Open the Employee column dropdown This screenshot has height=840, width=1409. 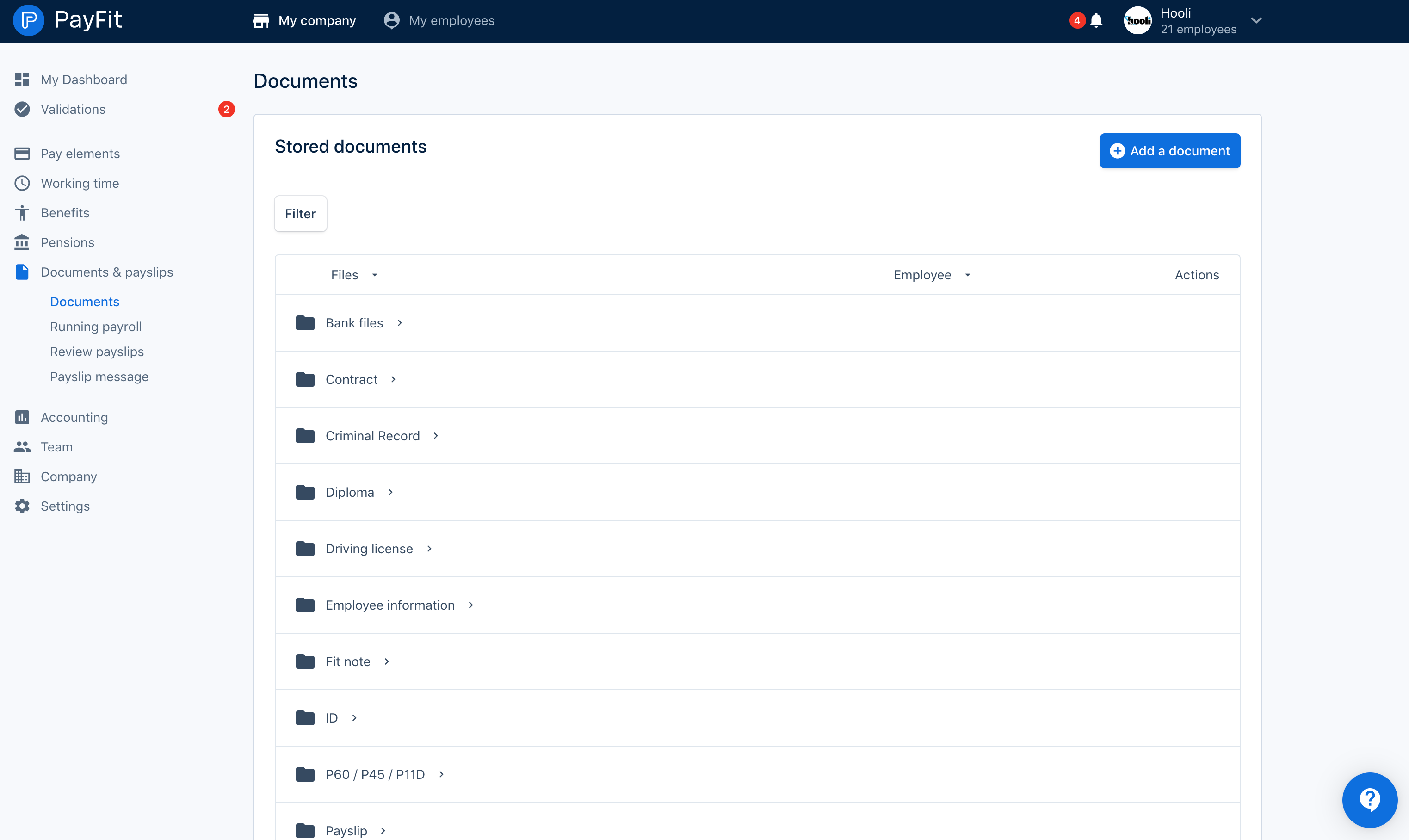[x=967, y=275]
